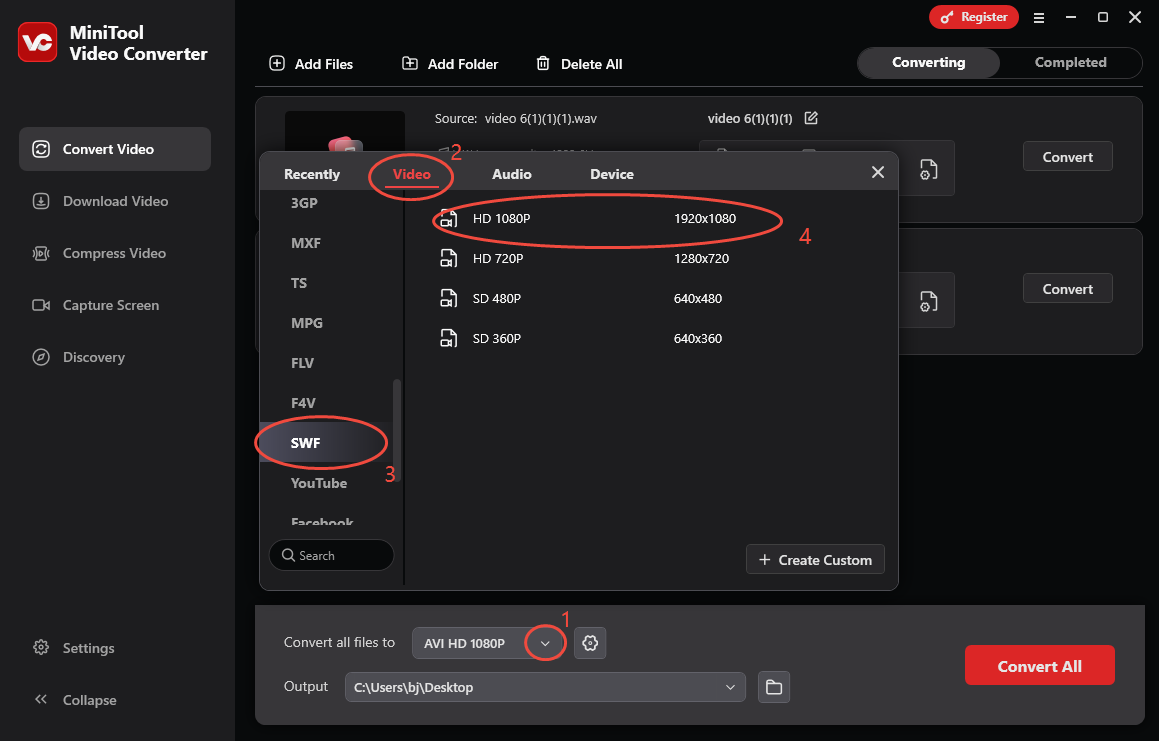The image size is (1159, 741).
Task: Browse output folder icon
Action: click(x=774, y=687)
